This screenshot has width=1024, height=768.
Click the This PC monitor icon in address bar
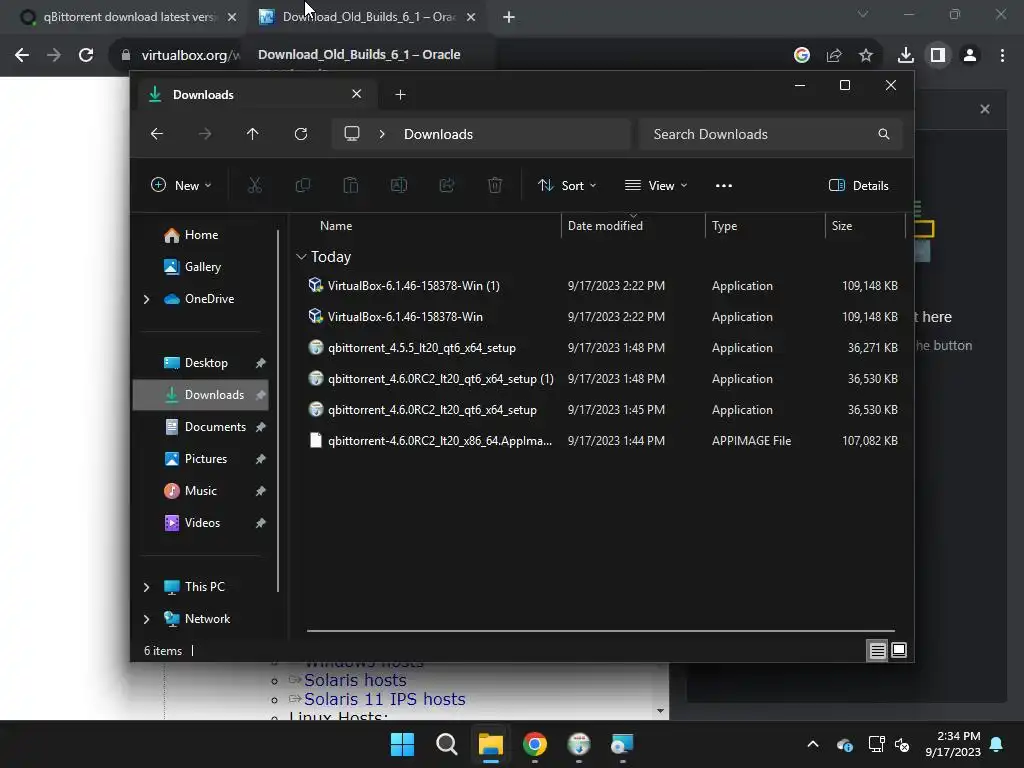352,133
